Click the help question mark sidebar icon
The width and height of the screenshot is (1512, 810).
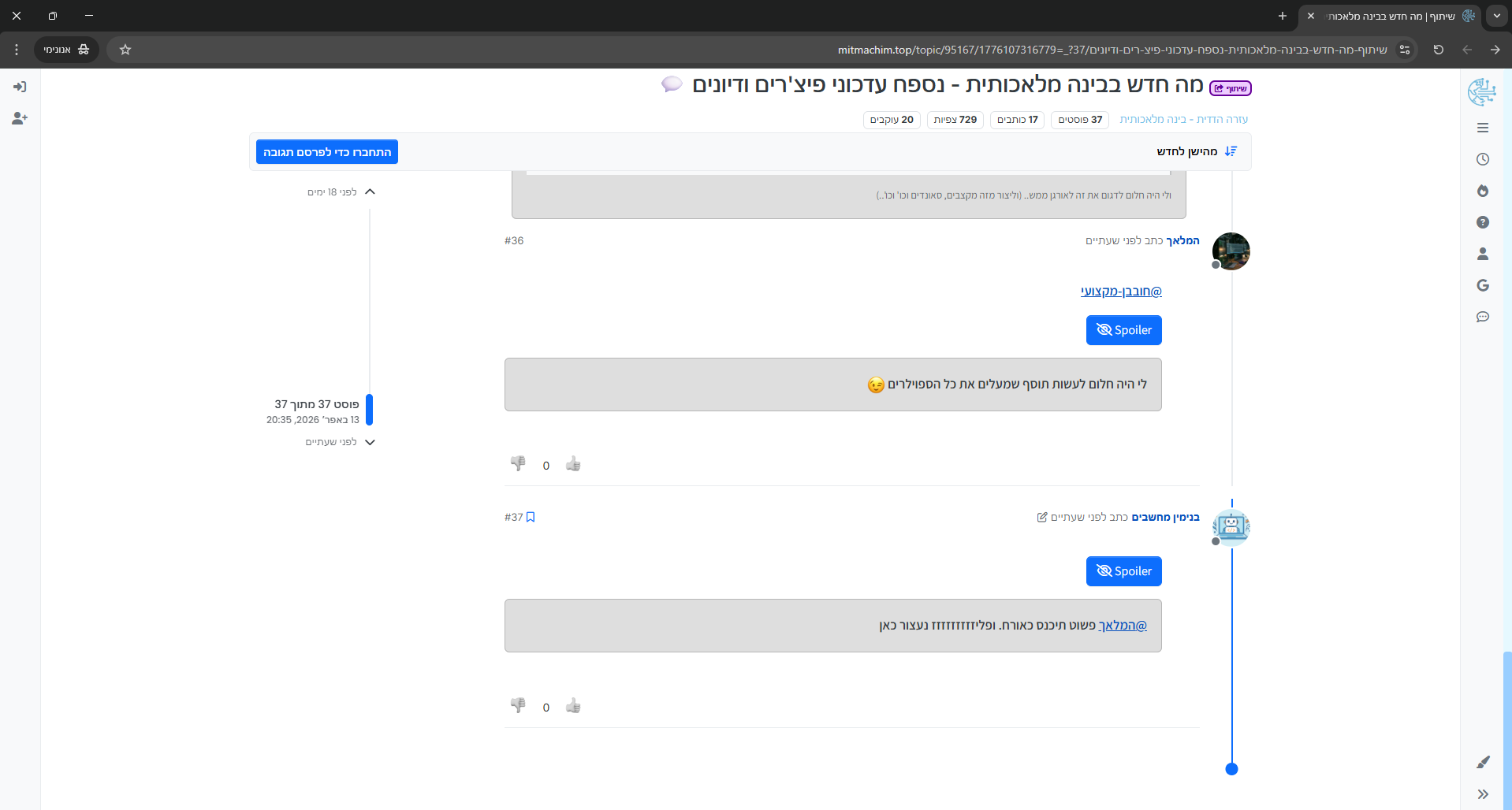pos(1482,222)
